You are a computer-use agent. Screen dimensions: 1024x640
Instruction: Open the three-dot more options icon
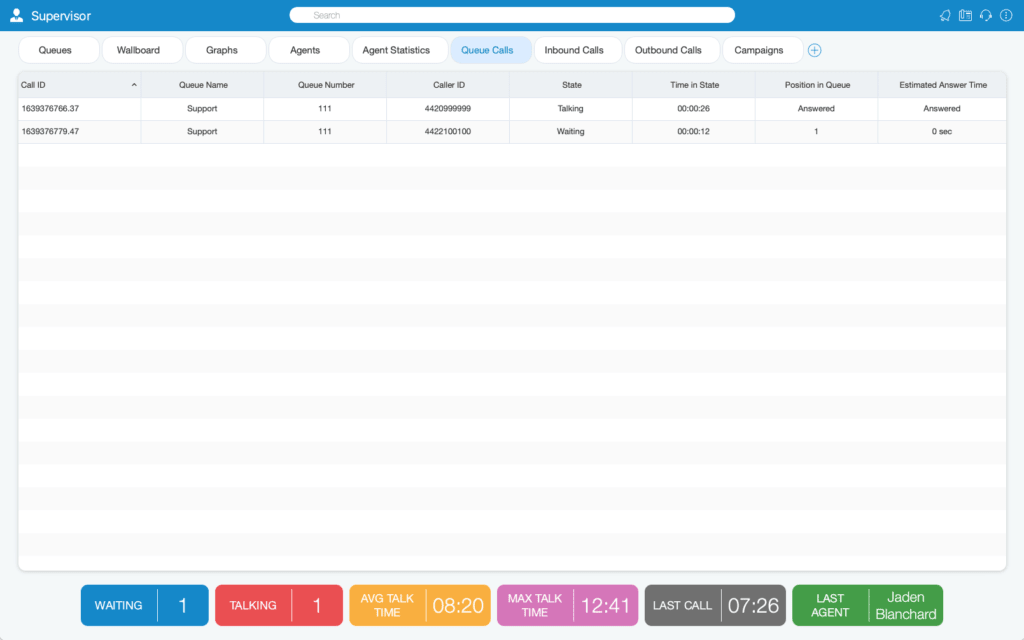click(x=1006, y=16)
